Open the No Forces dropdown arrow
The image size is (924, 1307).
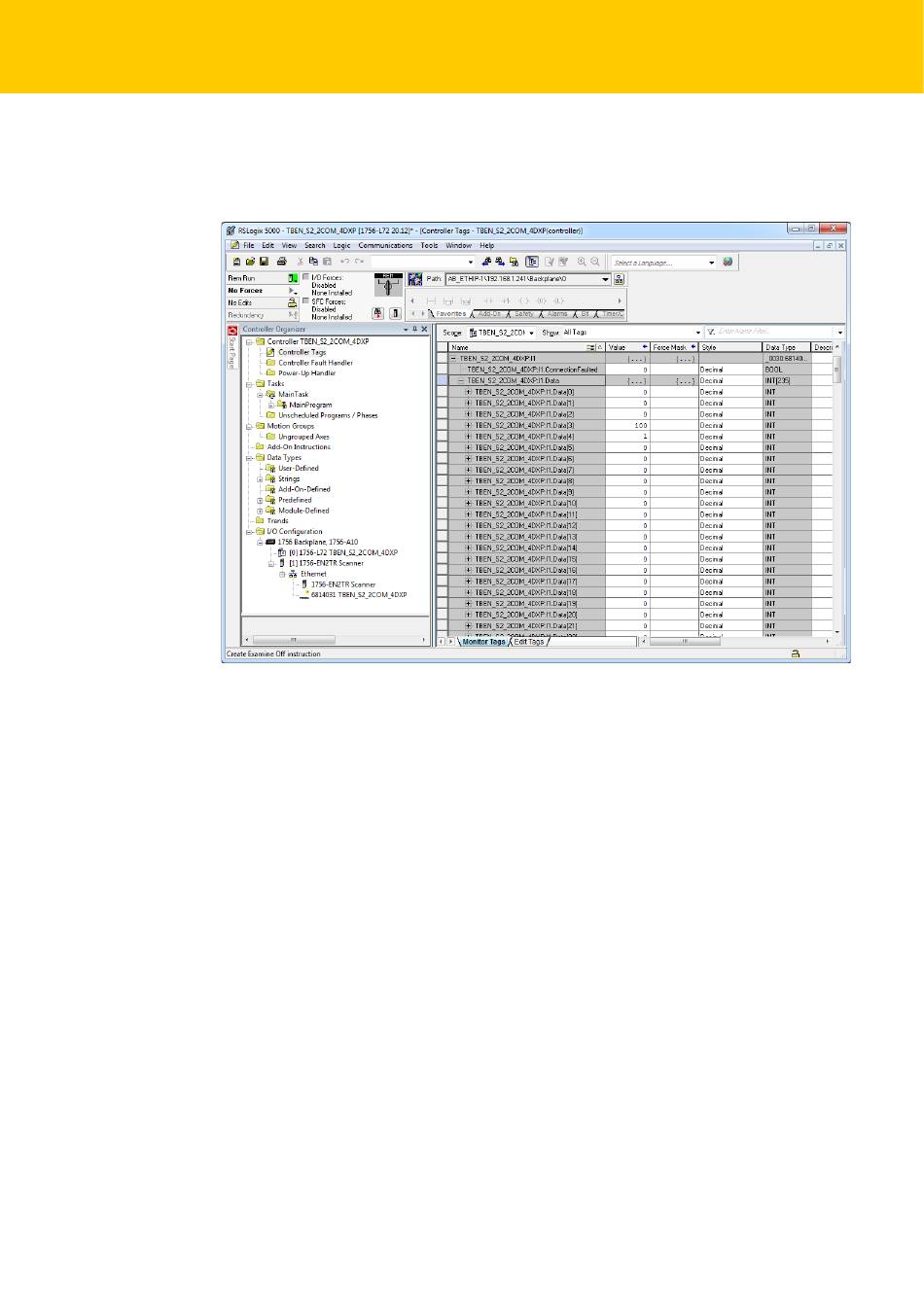[x=294, y=291]
